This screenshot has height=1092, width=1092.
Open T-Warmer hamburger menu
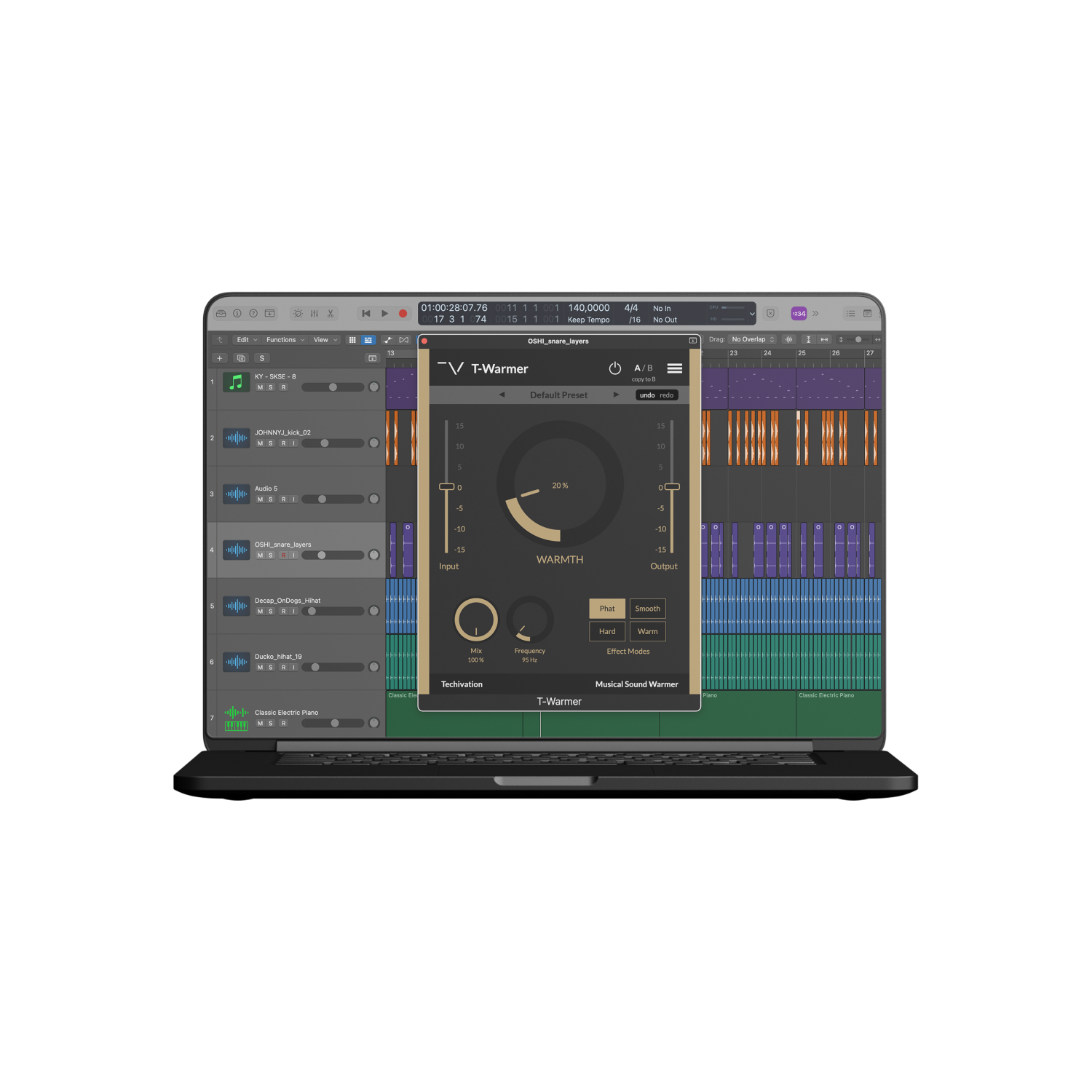(x=675, y=368)
